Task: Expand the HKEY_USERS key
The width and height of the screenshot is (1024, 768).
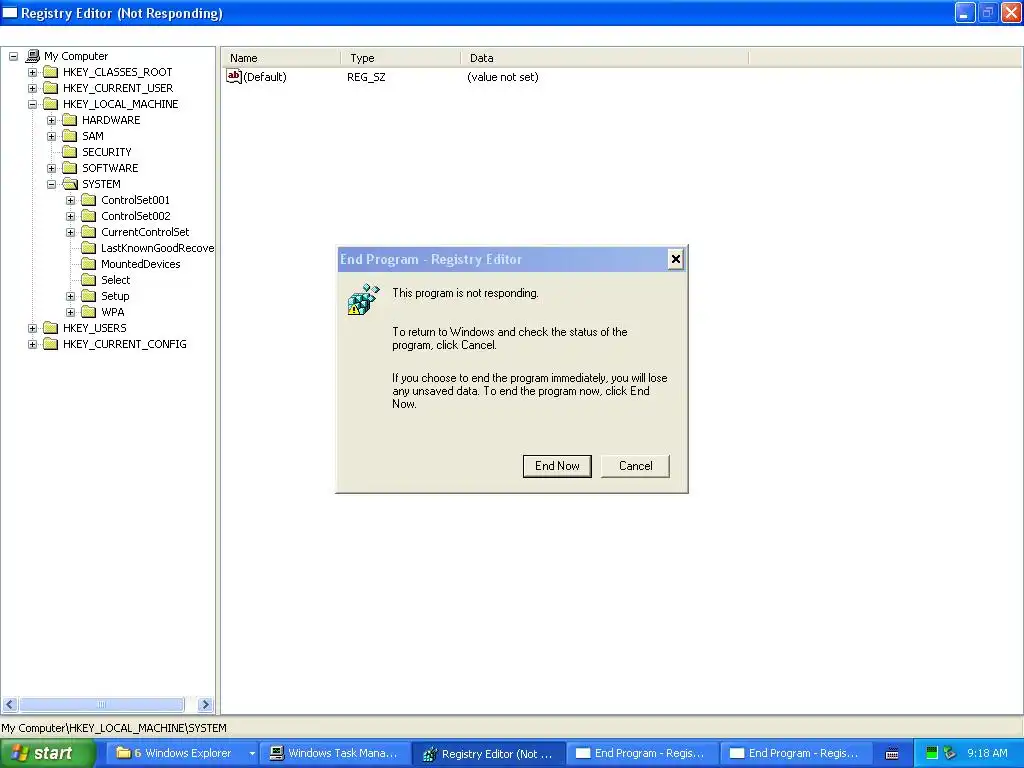Action: tap(32, 328)
